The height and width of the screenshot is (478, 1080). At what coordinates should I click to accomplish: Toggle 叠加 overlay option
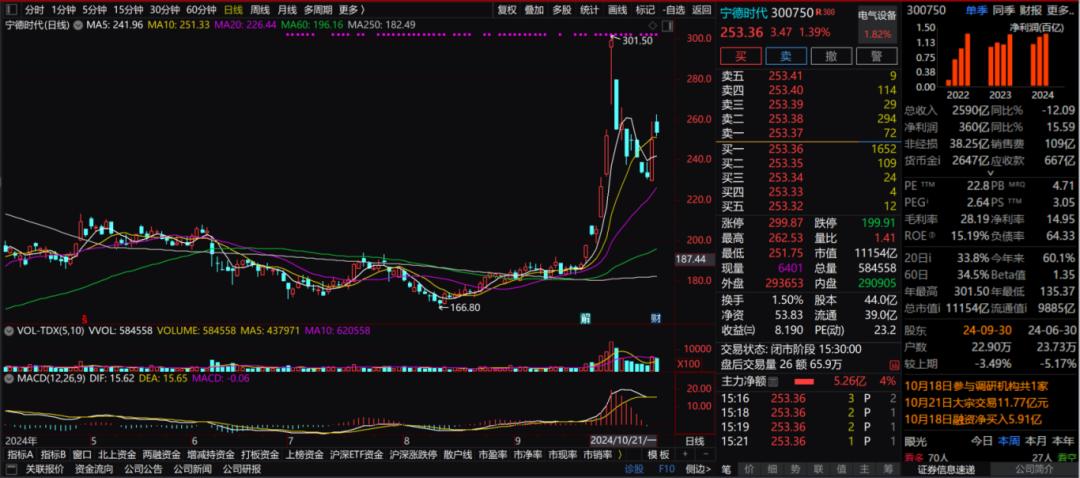point(535,10)
